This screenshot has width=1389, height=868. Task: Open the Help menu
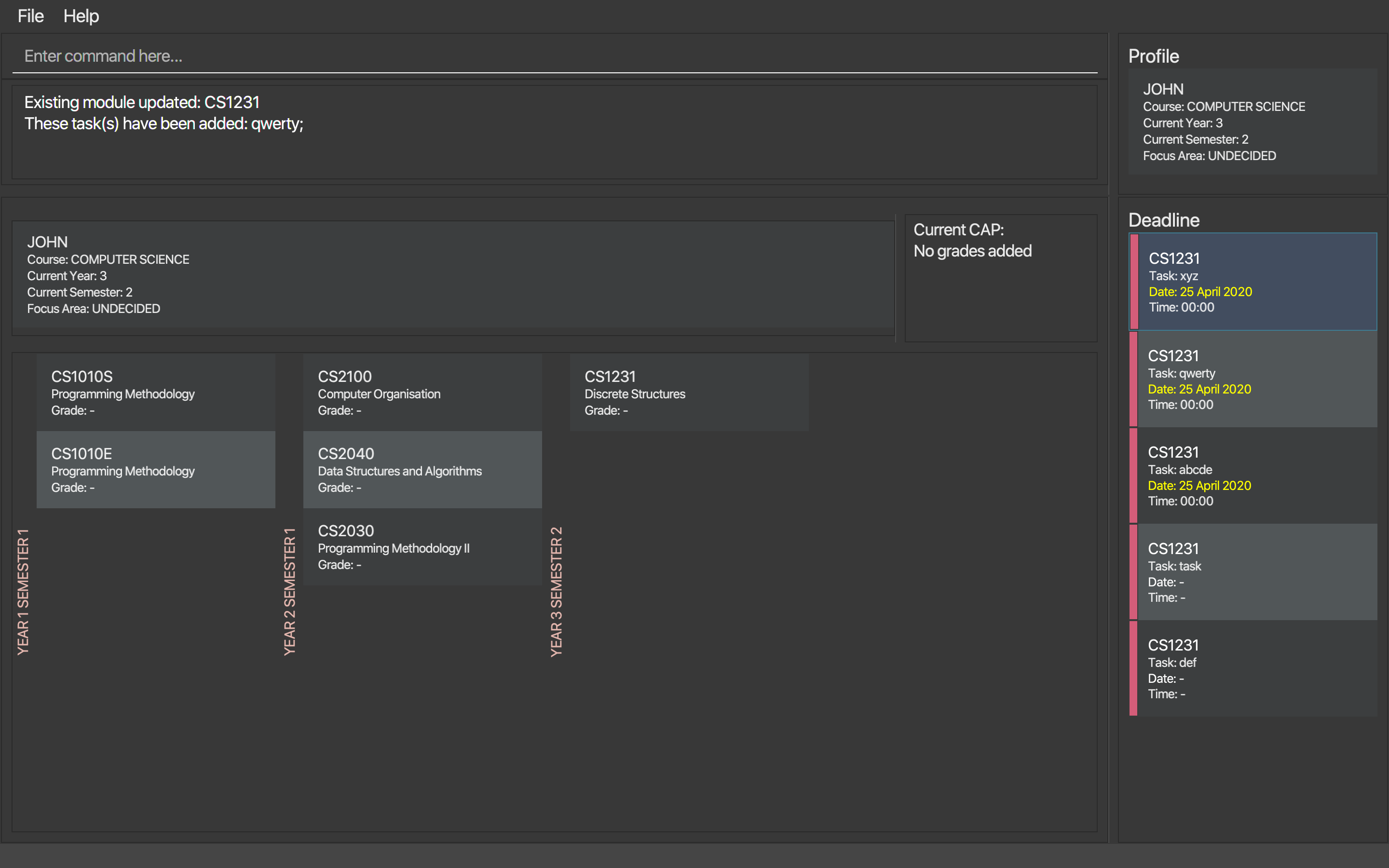coord(81,16)
